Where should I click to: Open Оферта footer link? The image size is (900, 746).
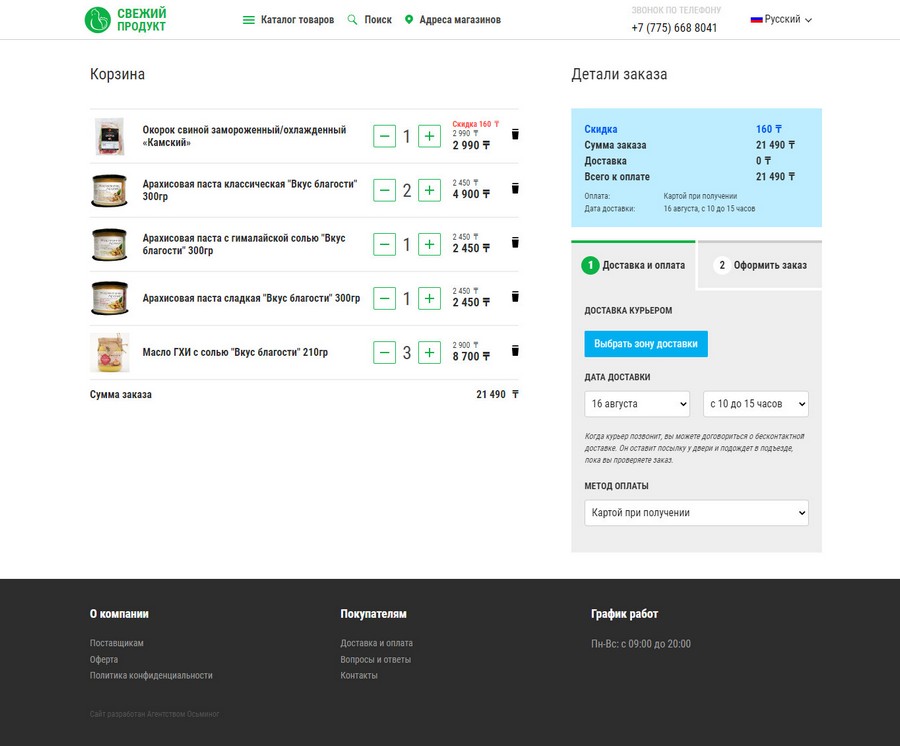click(x=103, y=659)
